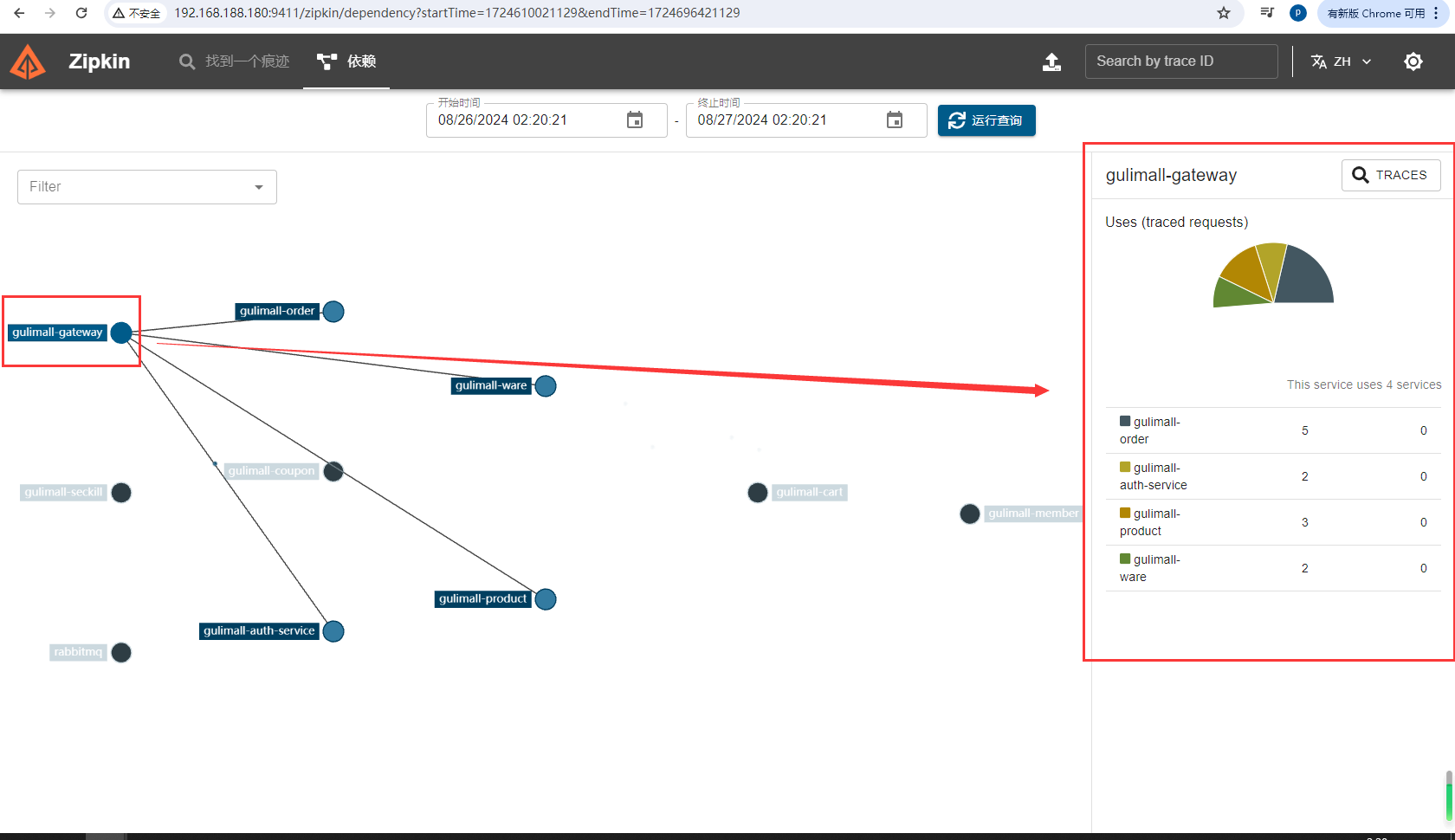Open the ZH language dropdown
1455x840 pixels.
[x=1342, y=61]
